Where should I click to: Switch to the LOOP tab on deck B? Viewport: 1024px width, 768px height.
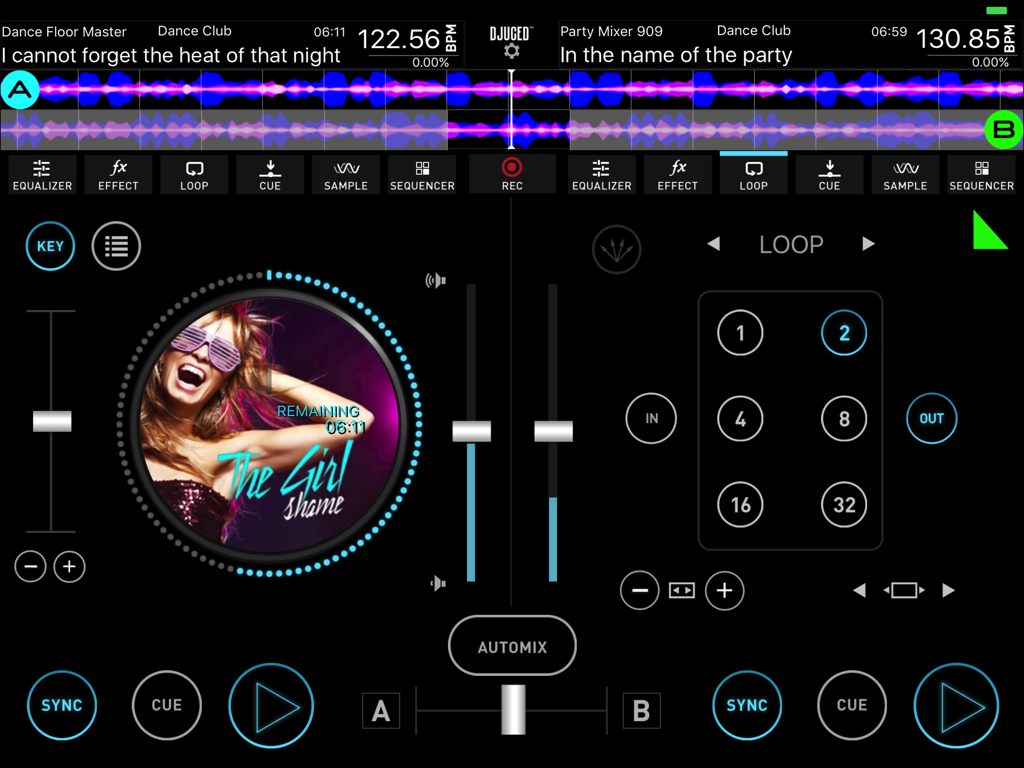753,175
